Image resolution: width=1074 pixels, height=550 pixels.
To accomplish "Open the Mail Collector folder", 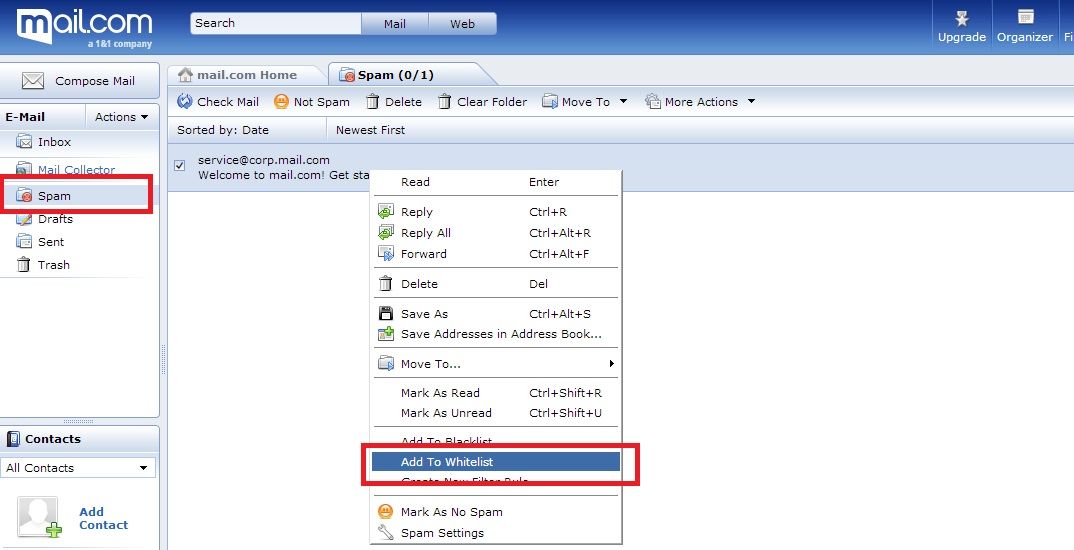I will [77, 169].
